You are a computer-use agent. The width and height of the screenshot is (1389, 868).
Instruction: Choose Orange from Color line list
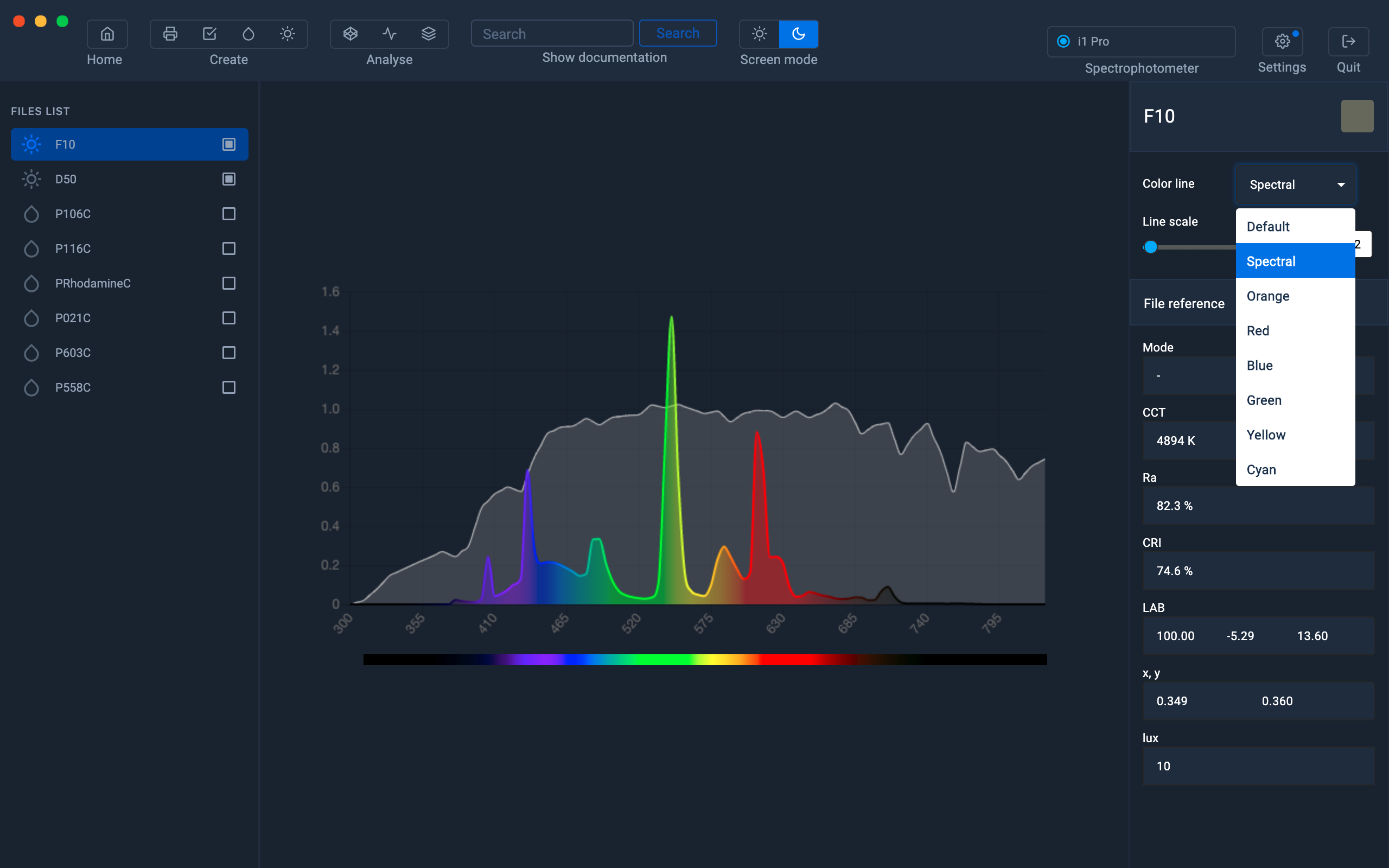pyautogui.click(x=1296, y=296)
